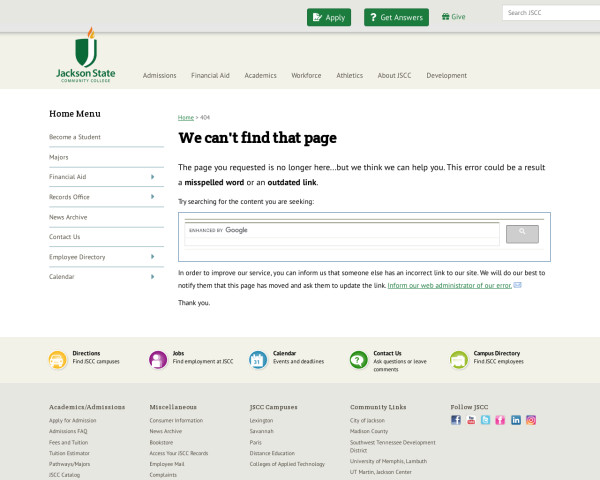
Task: Expand the Records Office sidebar submenu
Action: [152, 197]
